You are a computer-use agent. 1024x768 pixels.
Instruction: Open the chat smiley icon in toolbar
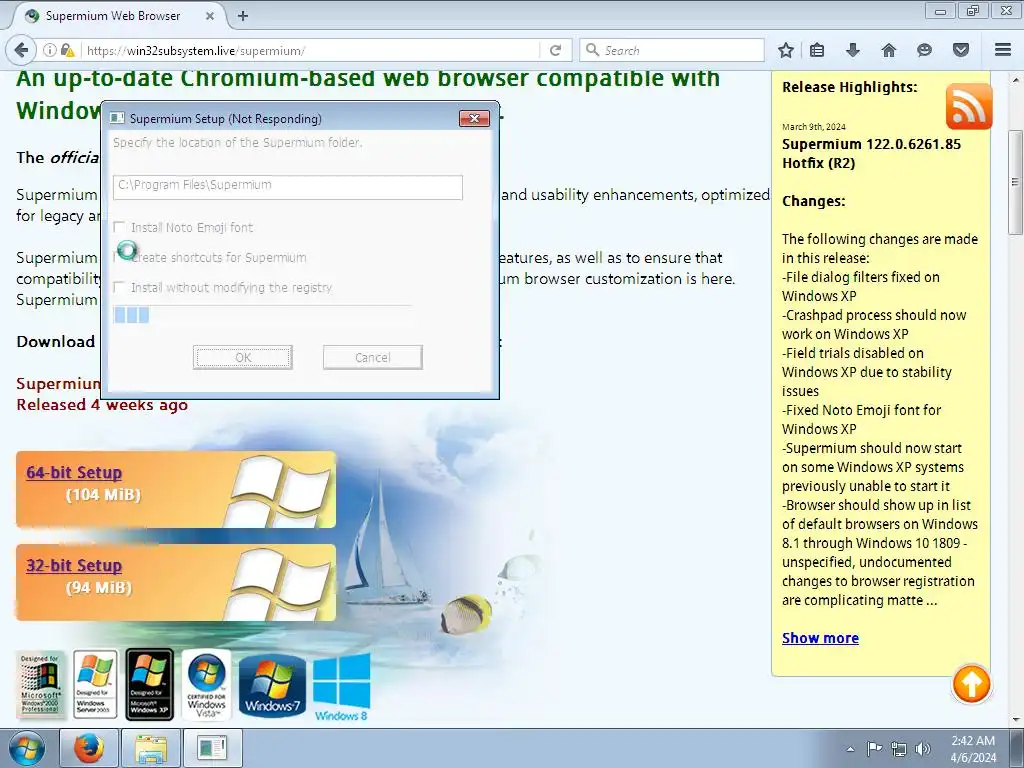point(924,50)
